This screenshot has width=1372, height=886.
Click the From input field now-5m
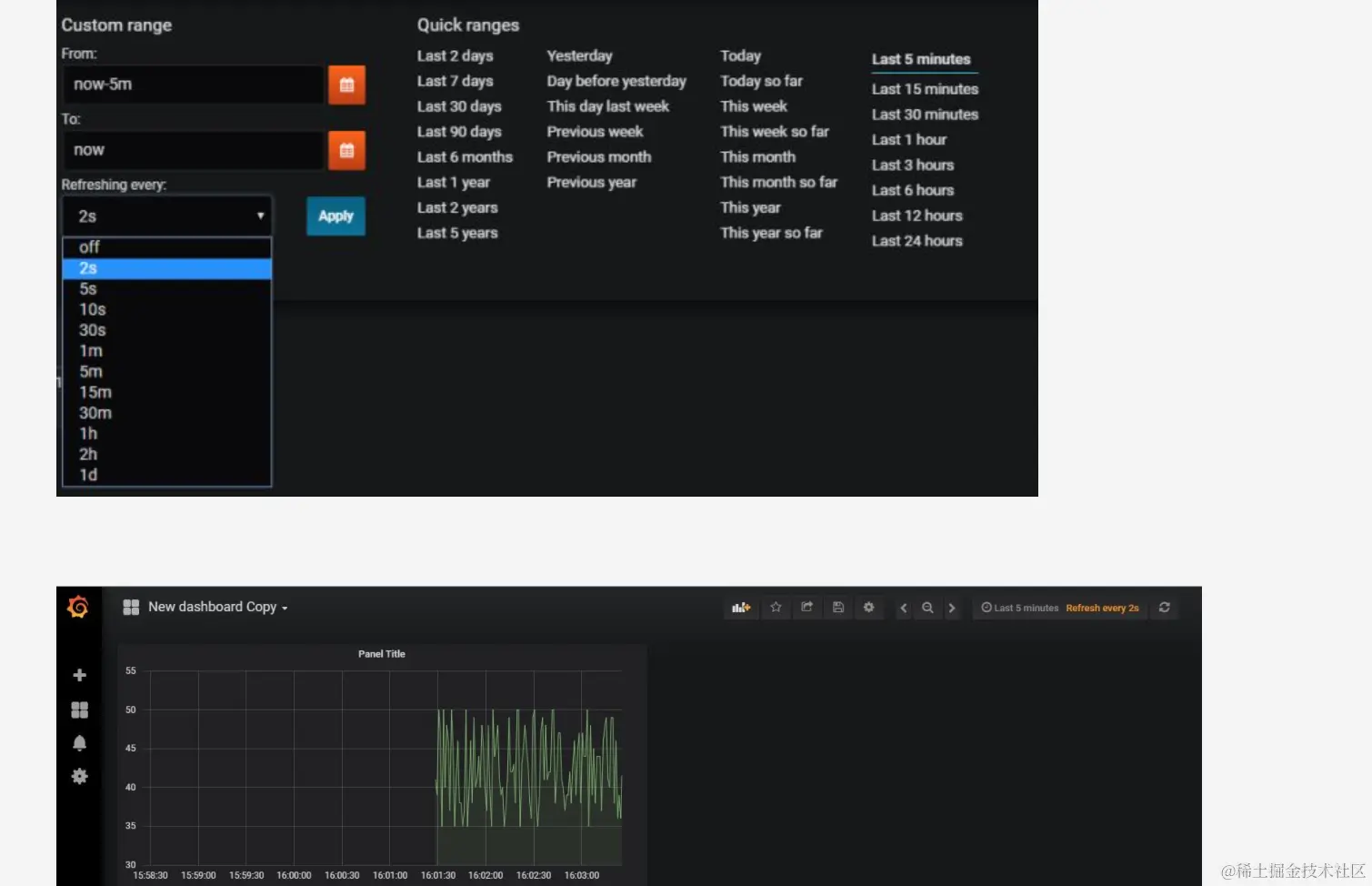(193, 85)
